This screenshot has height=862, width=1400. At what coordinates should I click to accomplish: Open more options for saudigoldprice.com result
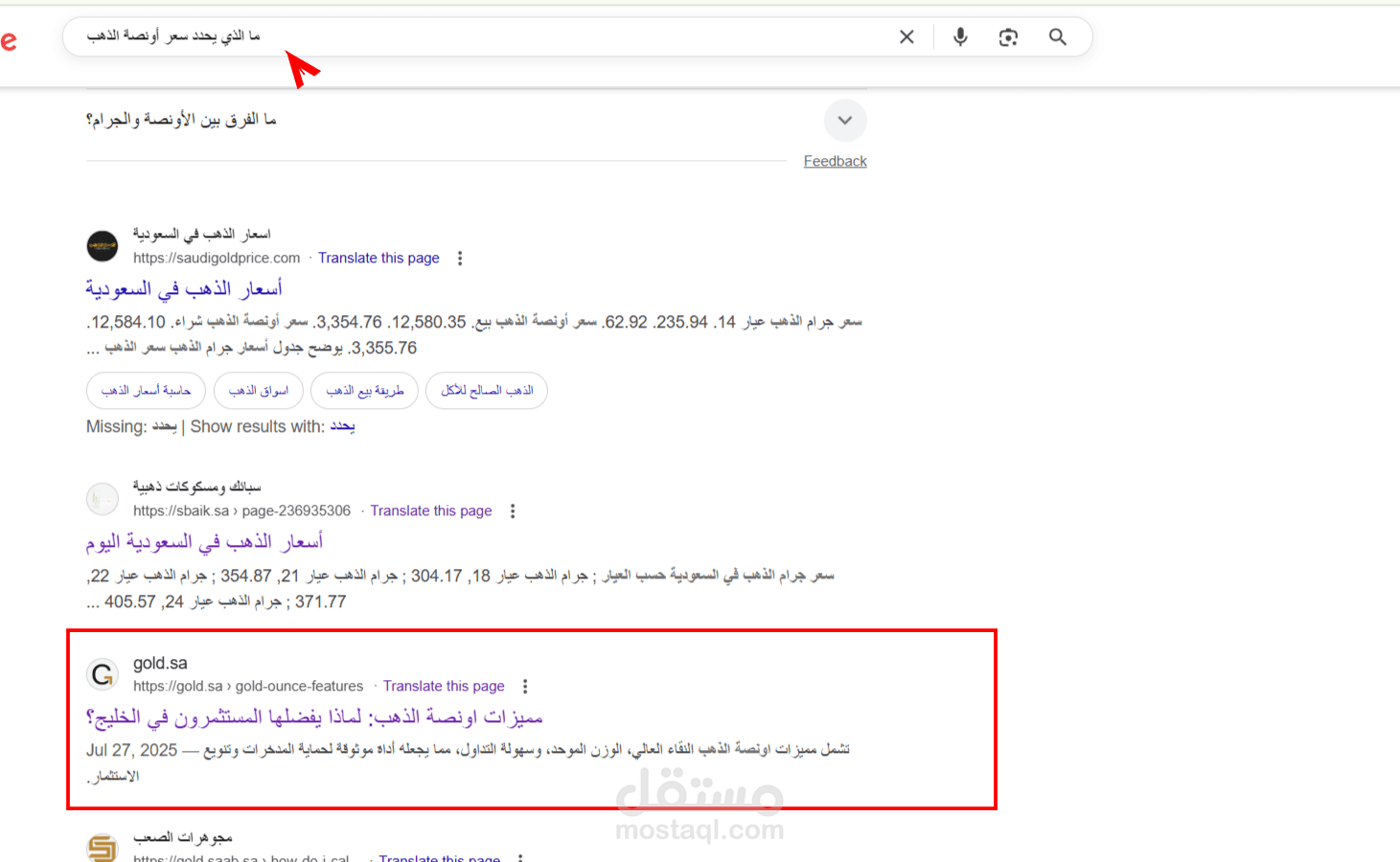point(460,258)
